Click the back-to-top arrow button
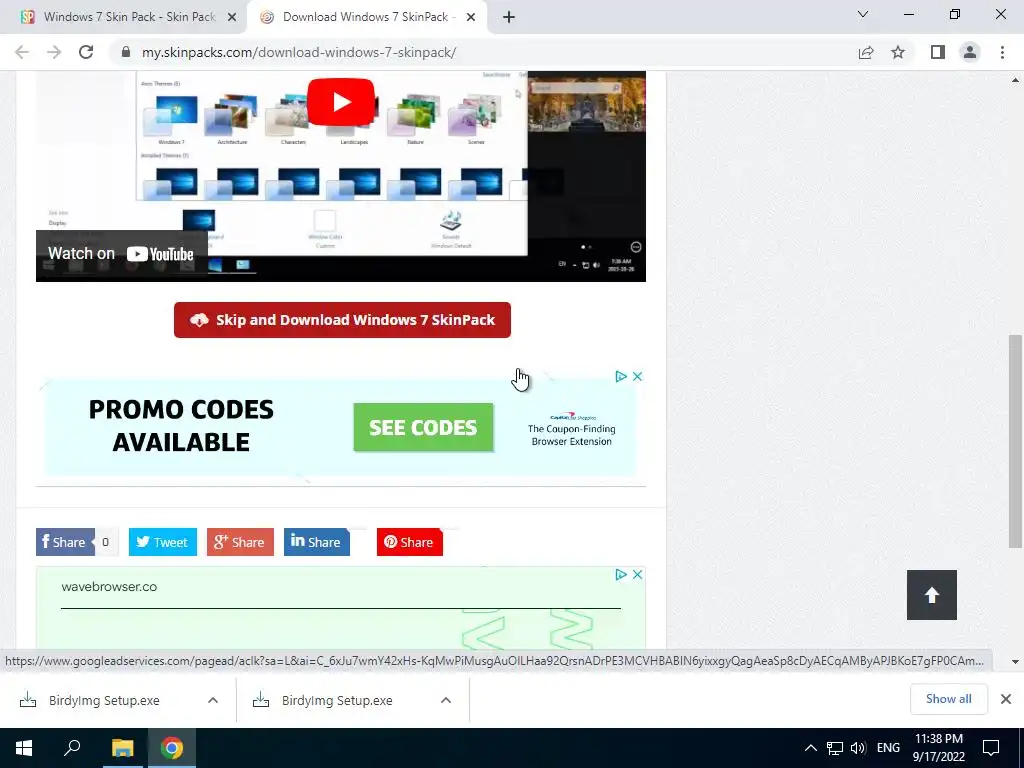The width and height of the screenshot is (1024, 768). [931, 595]
